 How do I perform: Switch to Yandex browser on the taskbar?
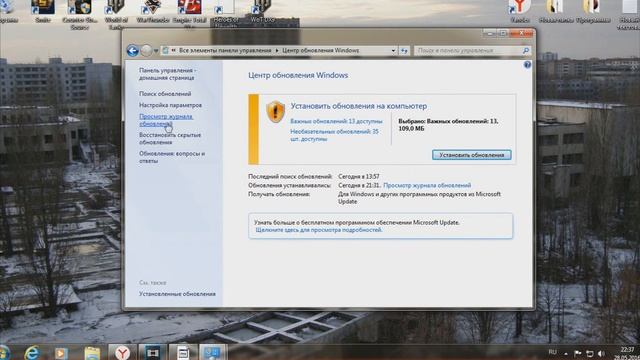[x=122, y=352]
